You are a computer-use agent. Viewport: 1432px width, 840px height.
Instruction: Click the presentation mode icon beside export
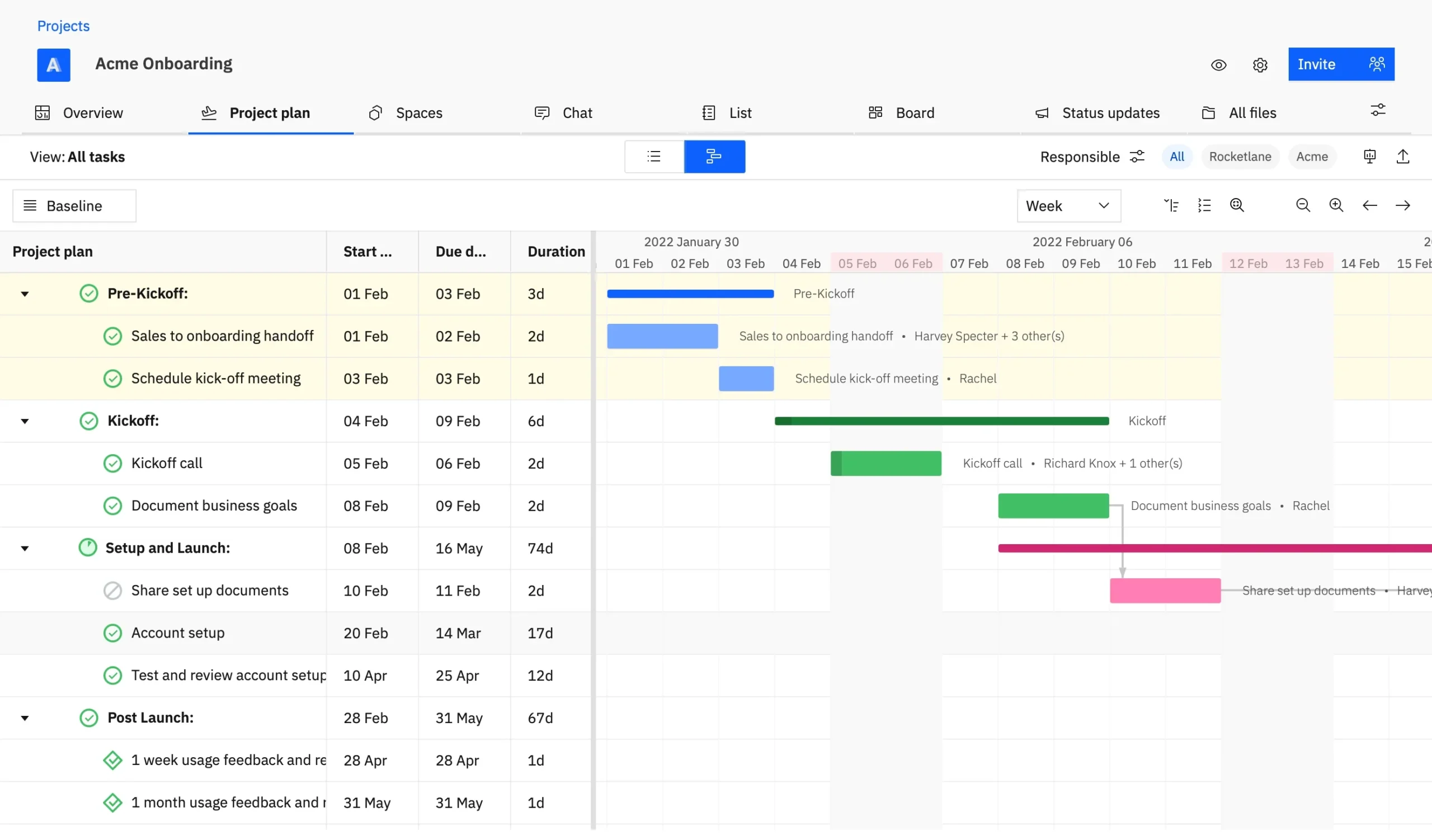[1369, 156]
